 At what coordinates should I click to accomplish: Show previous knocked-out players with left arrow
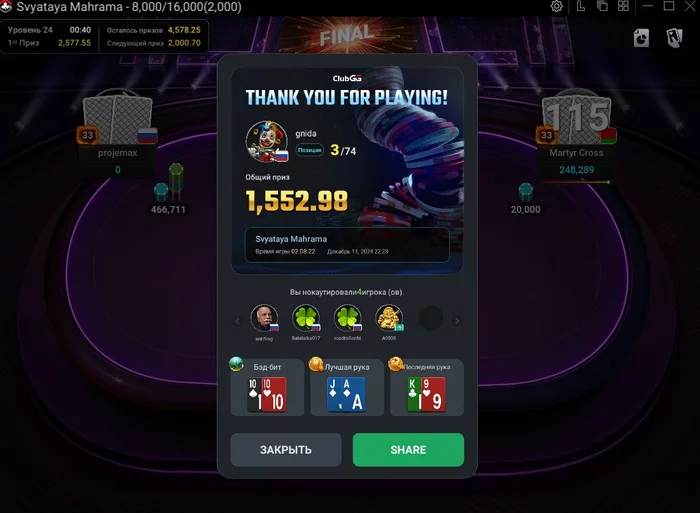[x=238, y=321]
